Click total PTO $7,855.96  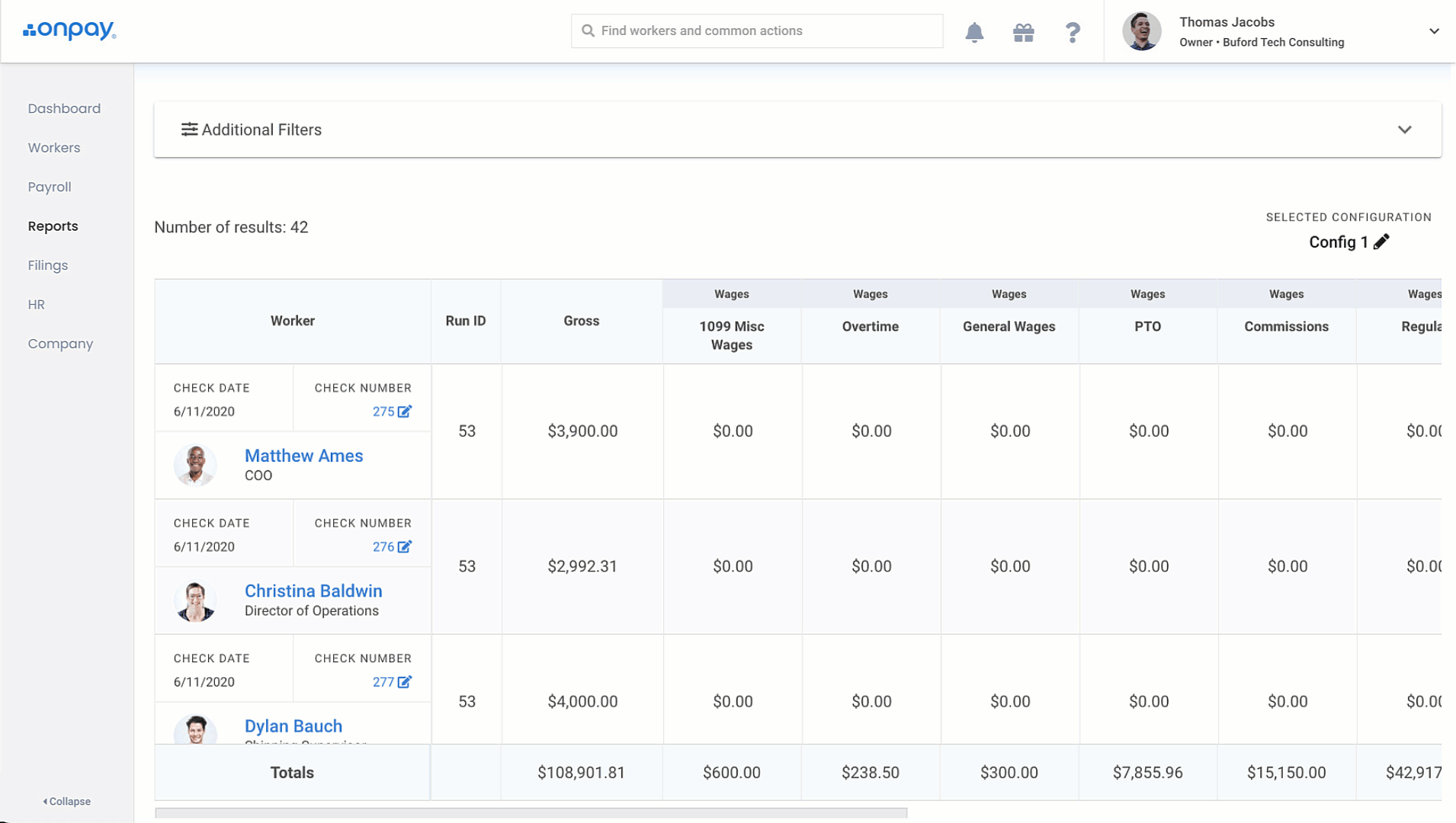click(1148, 773)
